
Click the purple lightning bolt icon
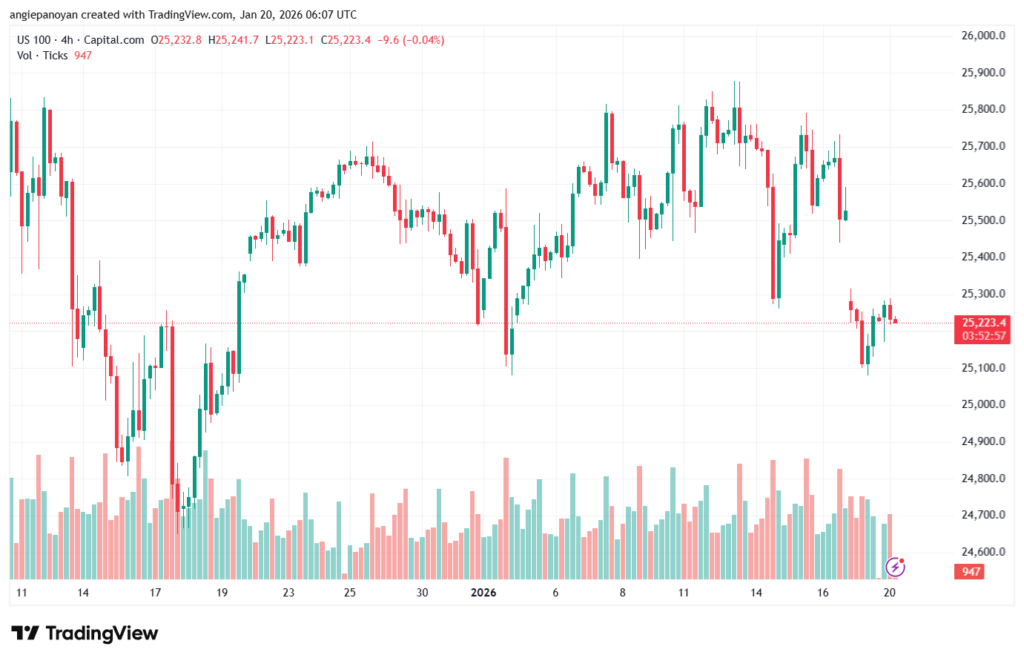pyautogui.click(x=896, y=567)
